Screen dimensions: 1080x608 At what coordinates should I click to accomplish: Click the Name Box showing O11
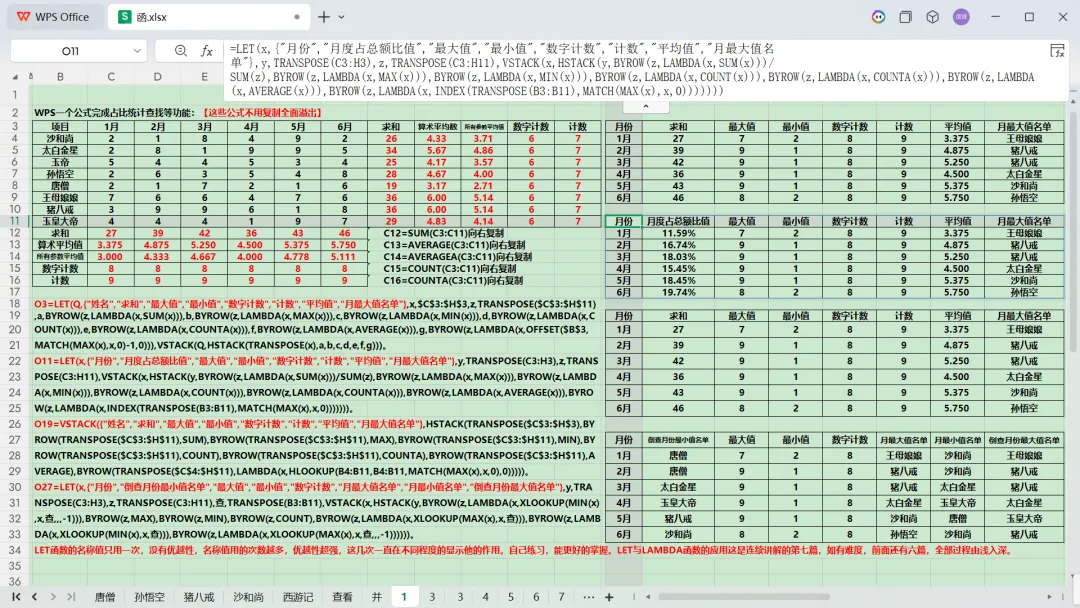[x=70, y=51]
